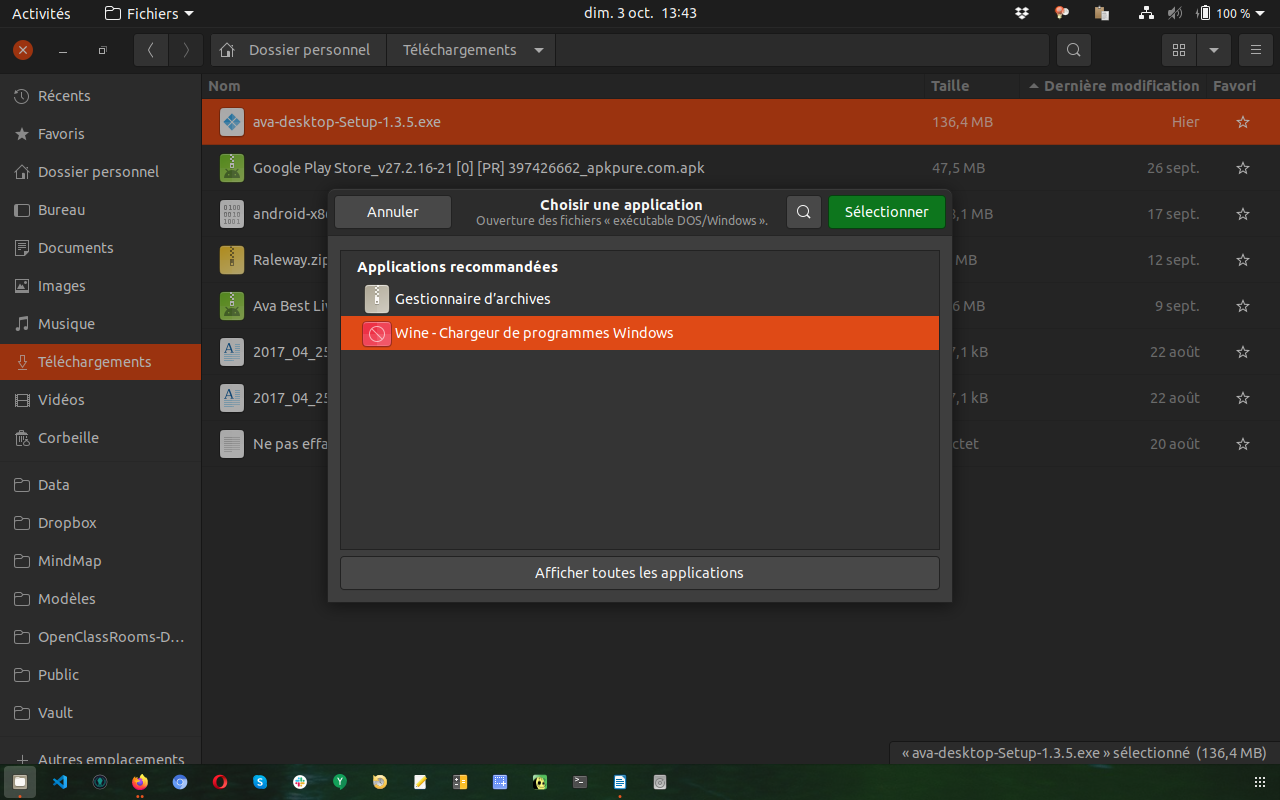
Task: Star the 17 sept. file as favorite
Action: point(1243,214)
